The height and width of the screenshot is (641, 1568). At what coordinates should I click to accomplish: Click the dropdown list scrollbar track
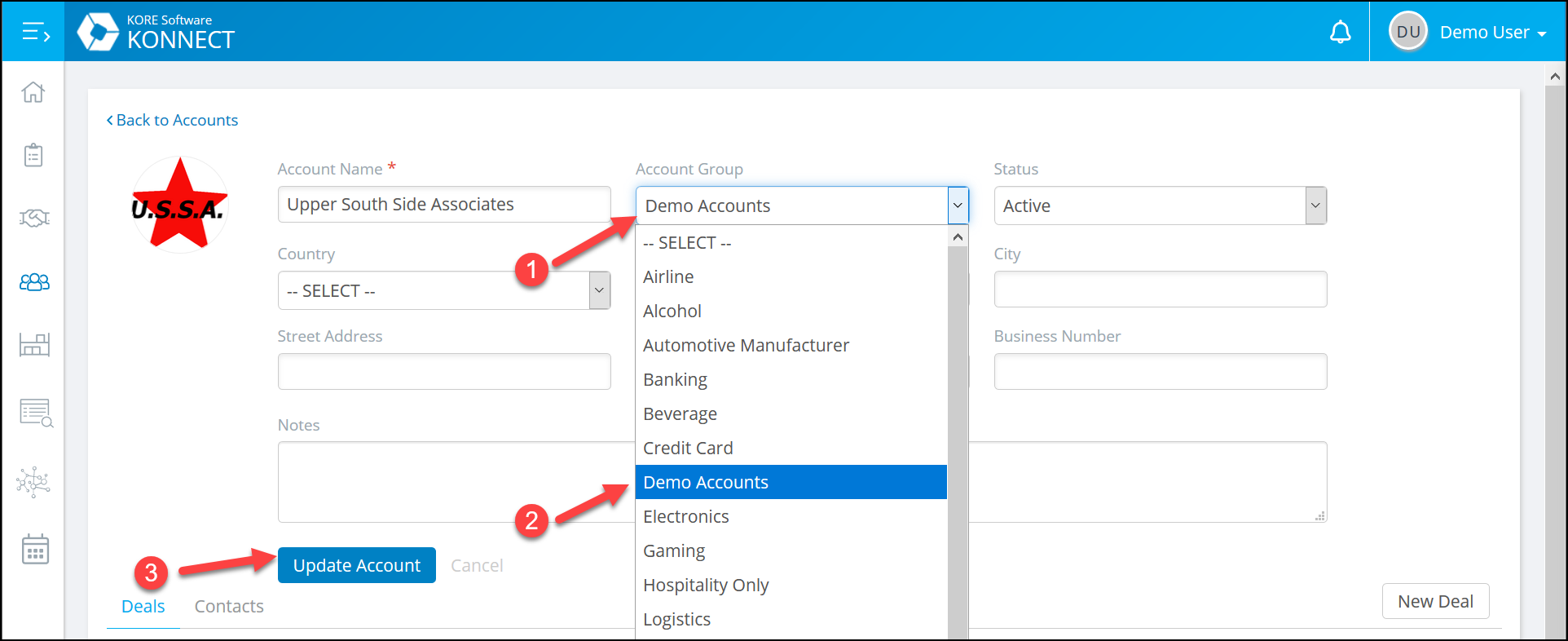(x=958, y=443)
